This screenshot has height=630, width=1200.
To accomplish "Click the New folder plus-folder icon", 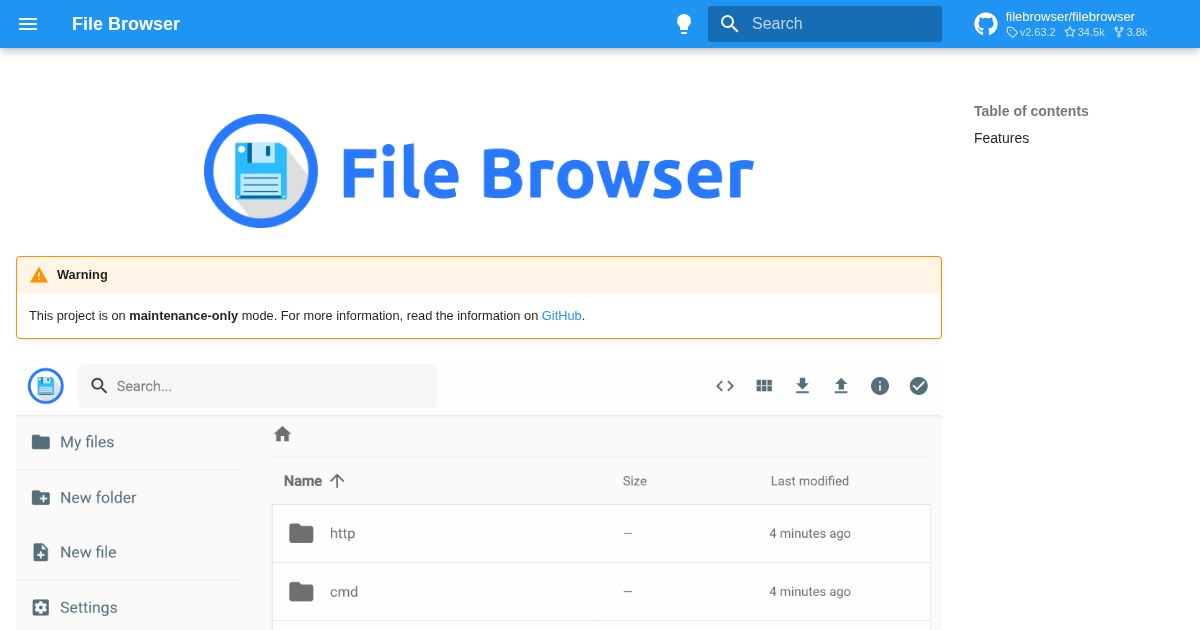I will [x=41, y=497].
